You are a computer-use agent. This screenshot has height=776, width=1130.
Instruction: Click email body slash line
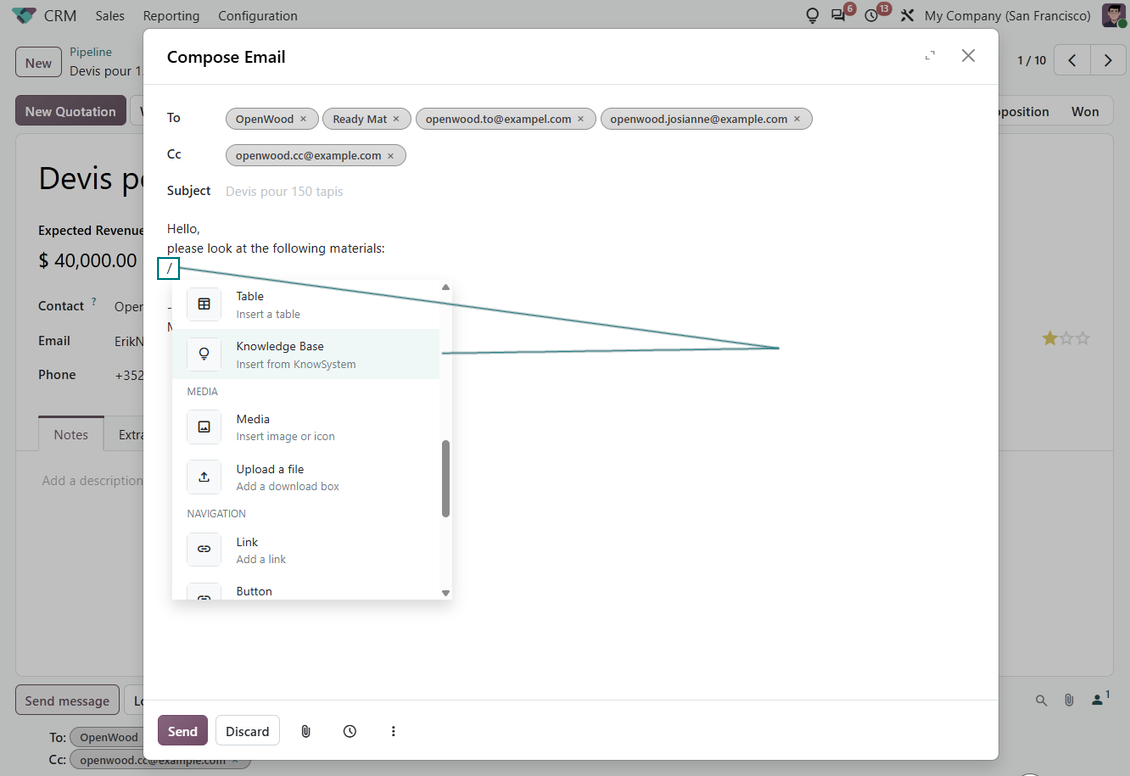coord(169,269)
